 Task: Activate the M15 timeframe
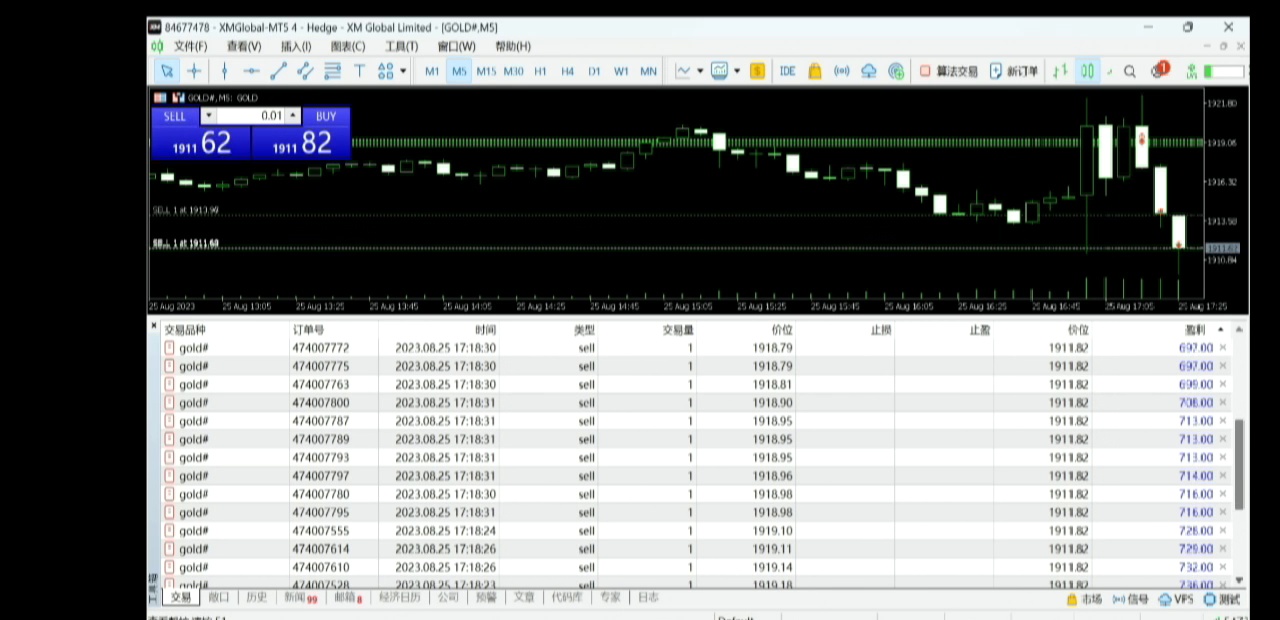tap(486, 71)
